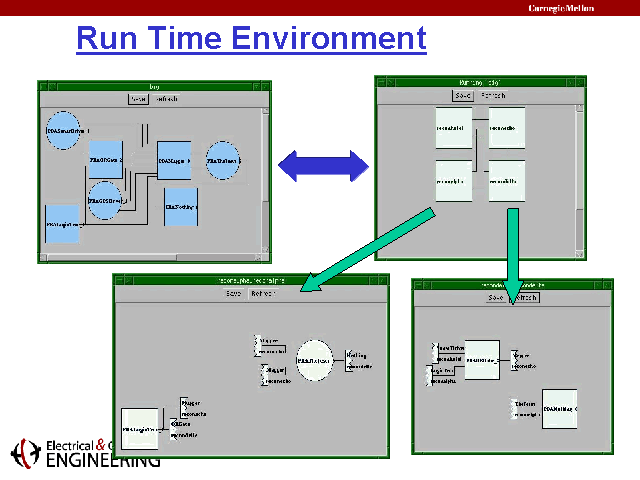Select the top-left circular node in first diagram
Screen dimensions: 640x480
(64, 130)
